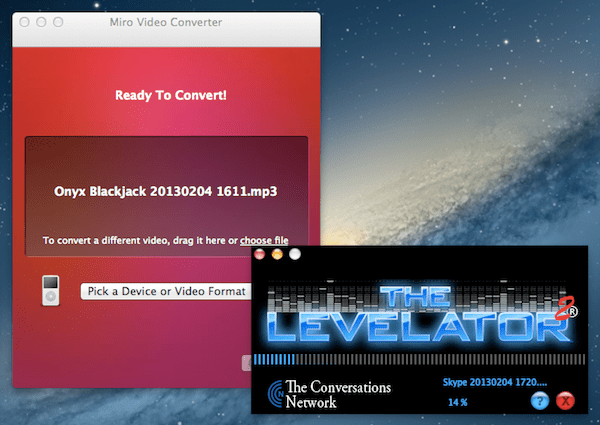
Task: Close the Levelator window with red button
Action: [x=259, y=254]
